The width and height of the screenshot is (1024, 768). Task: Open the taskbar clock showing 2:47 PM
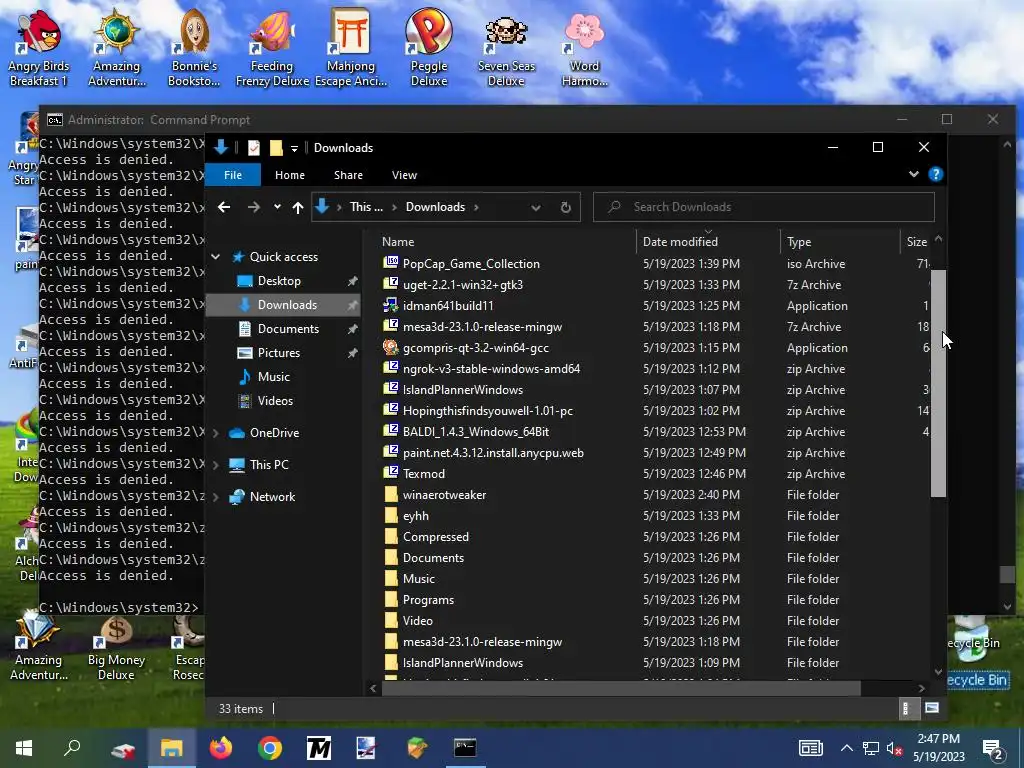click(x=938, y=748)
